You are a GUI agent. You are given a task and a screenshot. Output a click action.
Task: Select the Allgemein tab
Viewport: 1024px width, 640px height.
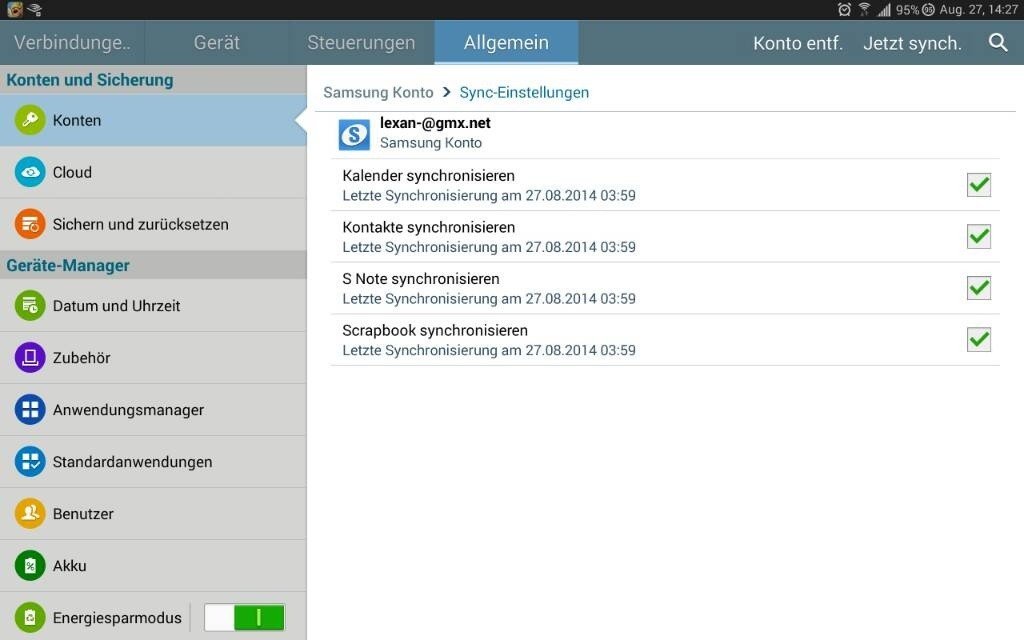pyautogui.click(x=506, y=42)
